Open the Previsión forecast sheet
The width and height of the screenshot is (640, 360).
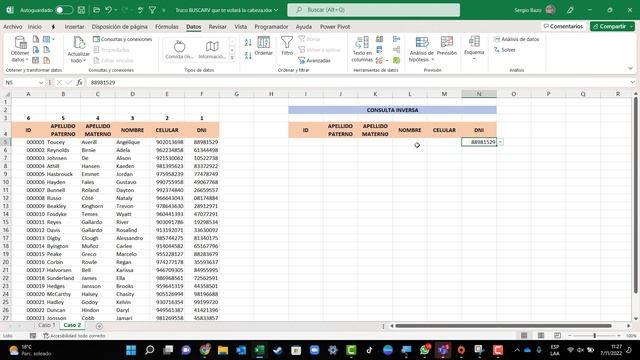pos(447,46)
